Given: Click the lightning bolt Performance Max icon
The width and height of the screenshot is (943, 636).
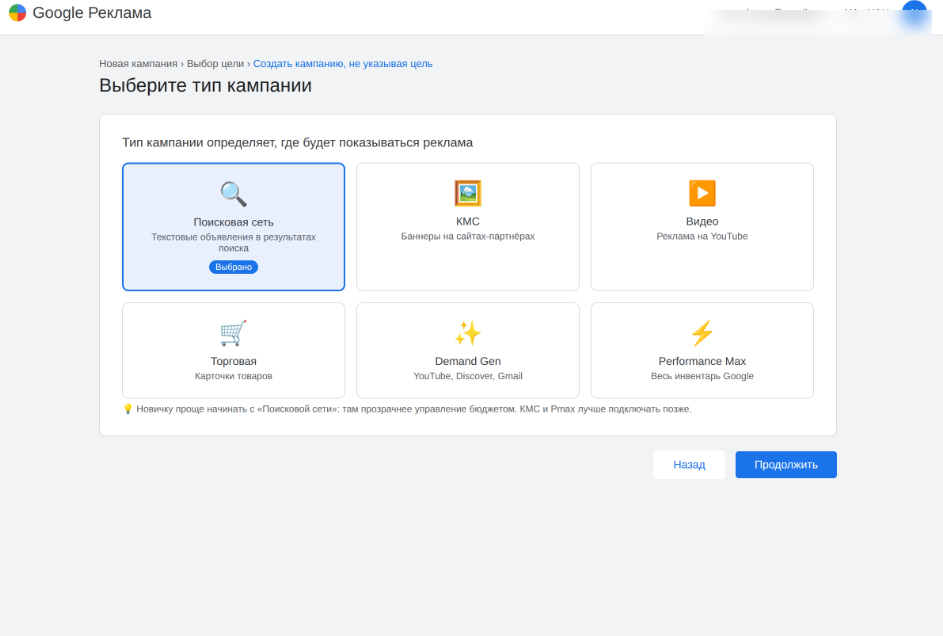Looking at the screenshot, I should click(702, 333).
